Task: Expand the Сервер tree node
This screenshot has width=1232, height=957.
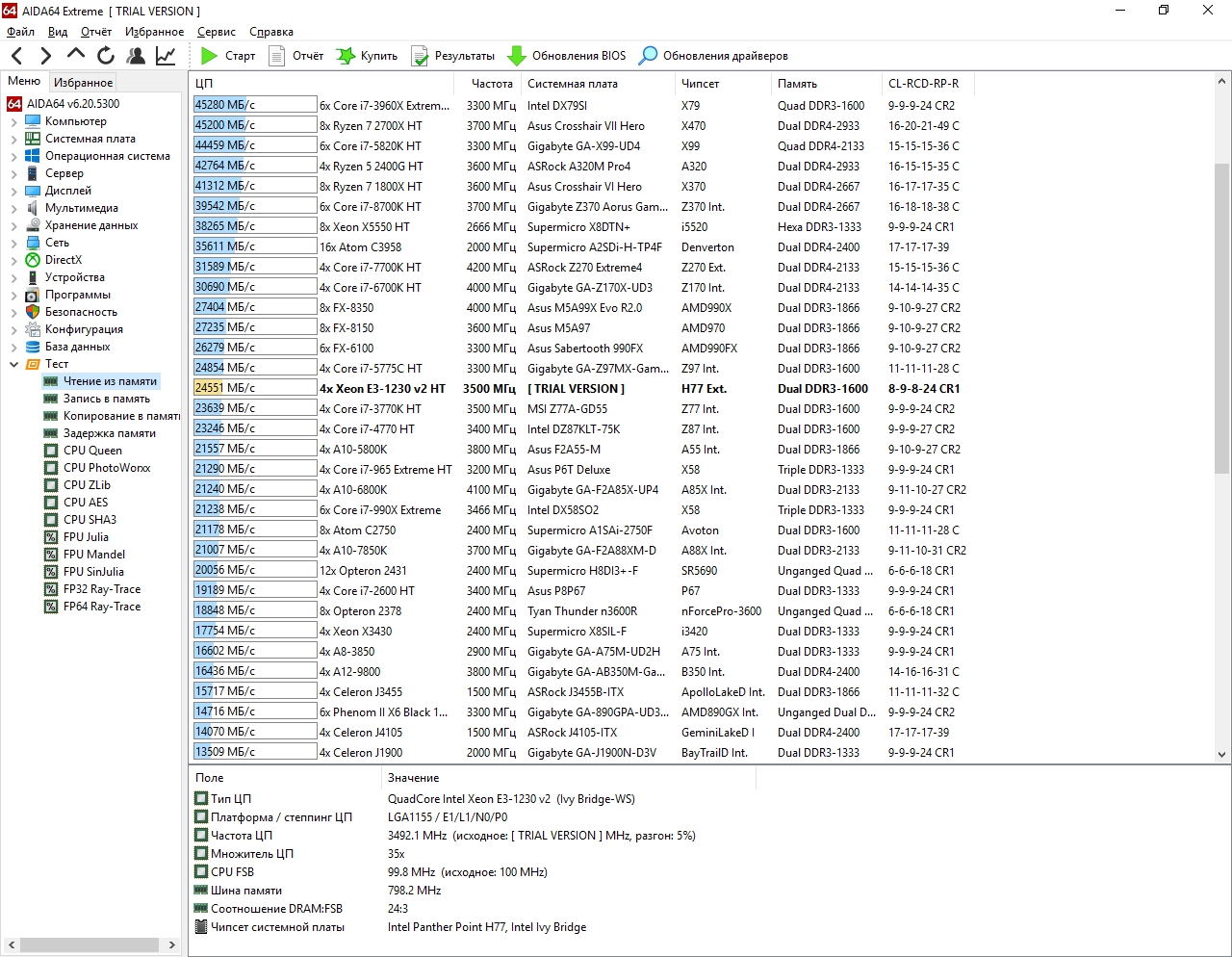Action: (x=13, y=173)
